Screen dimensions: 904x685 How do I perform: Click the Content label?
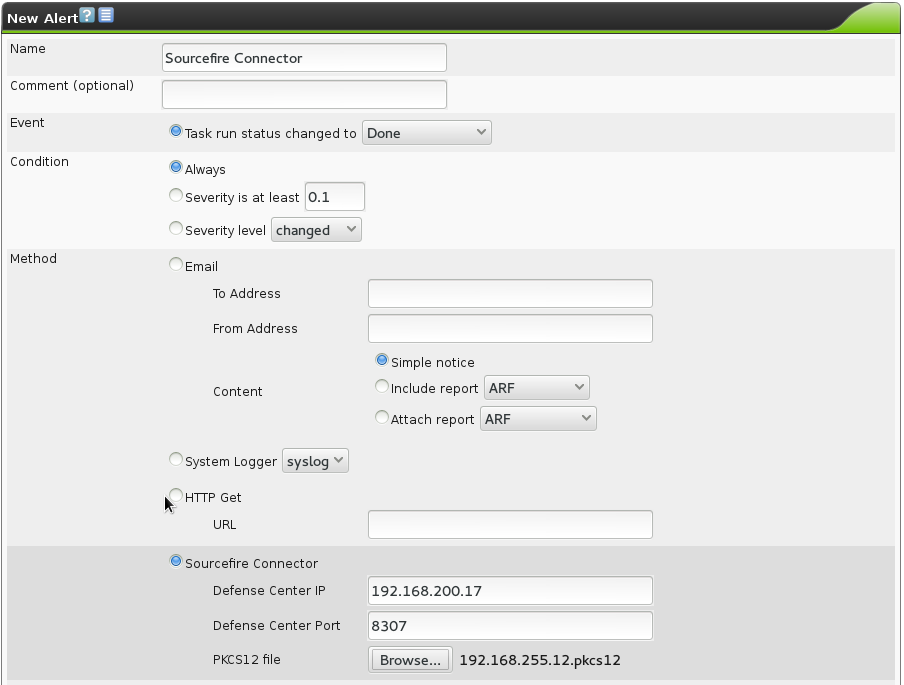pos(238,392)
